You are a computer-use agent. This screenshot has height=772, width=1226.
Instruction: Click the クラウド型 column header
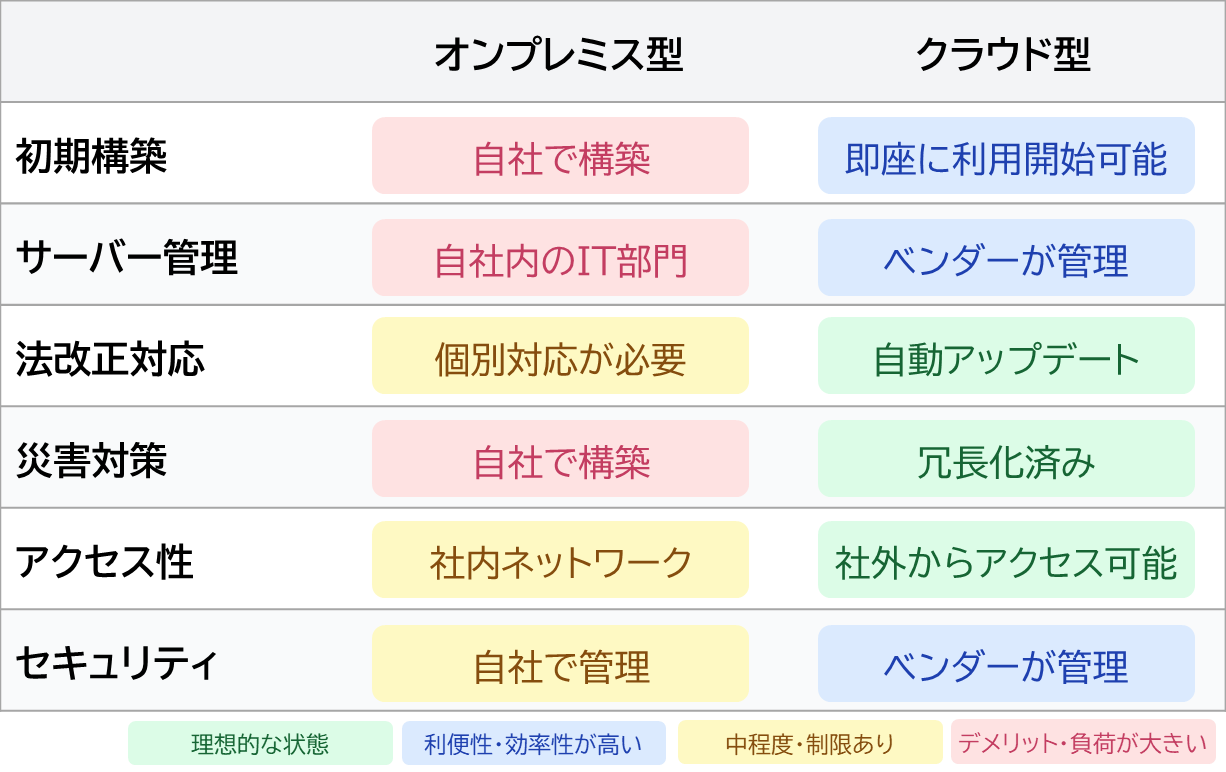pos(1004,55)
